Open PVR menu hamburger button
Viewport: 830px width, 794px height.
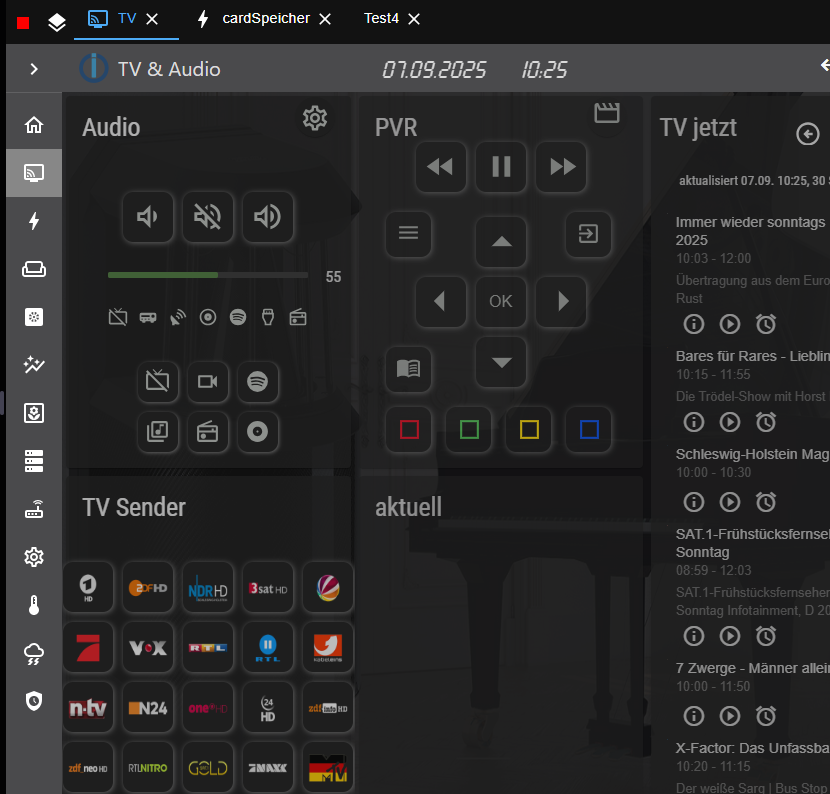(408, 234)
